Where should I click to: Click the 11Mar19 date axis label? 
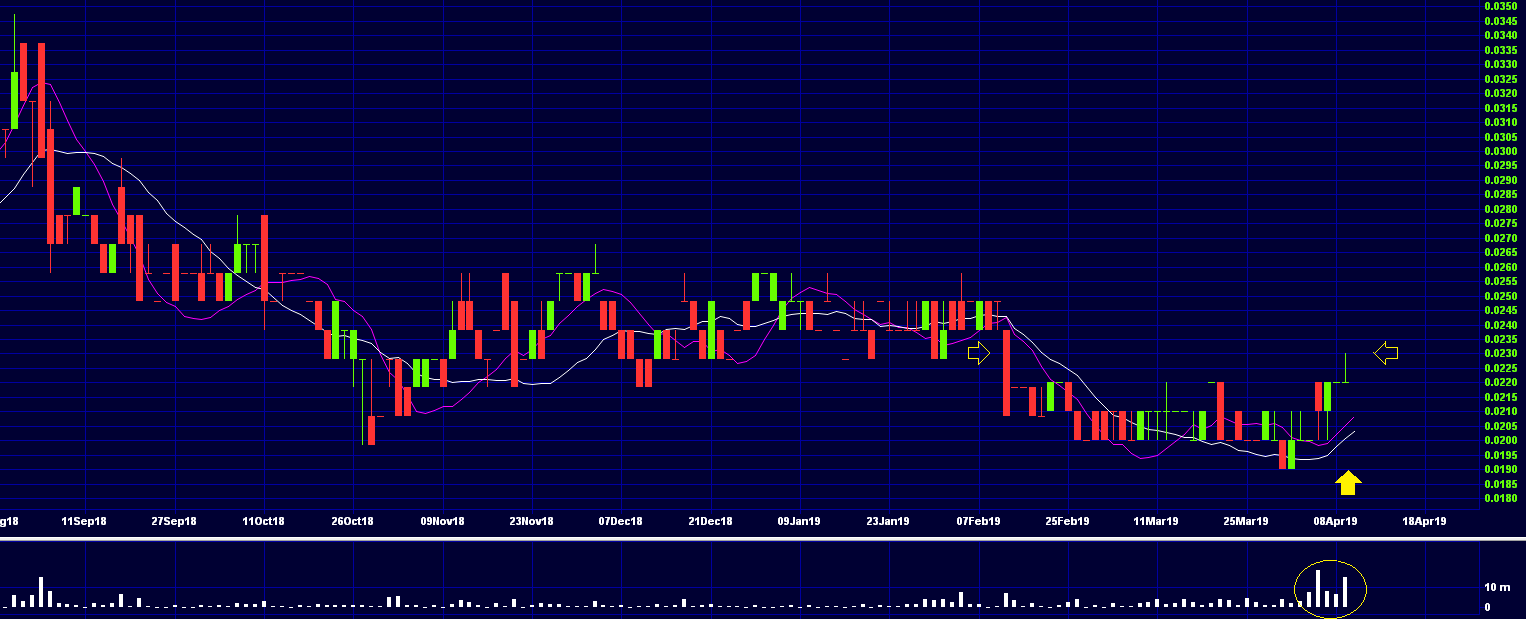coord(1156,521)
